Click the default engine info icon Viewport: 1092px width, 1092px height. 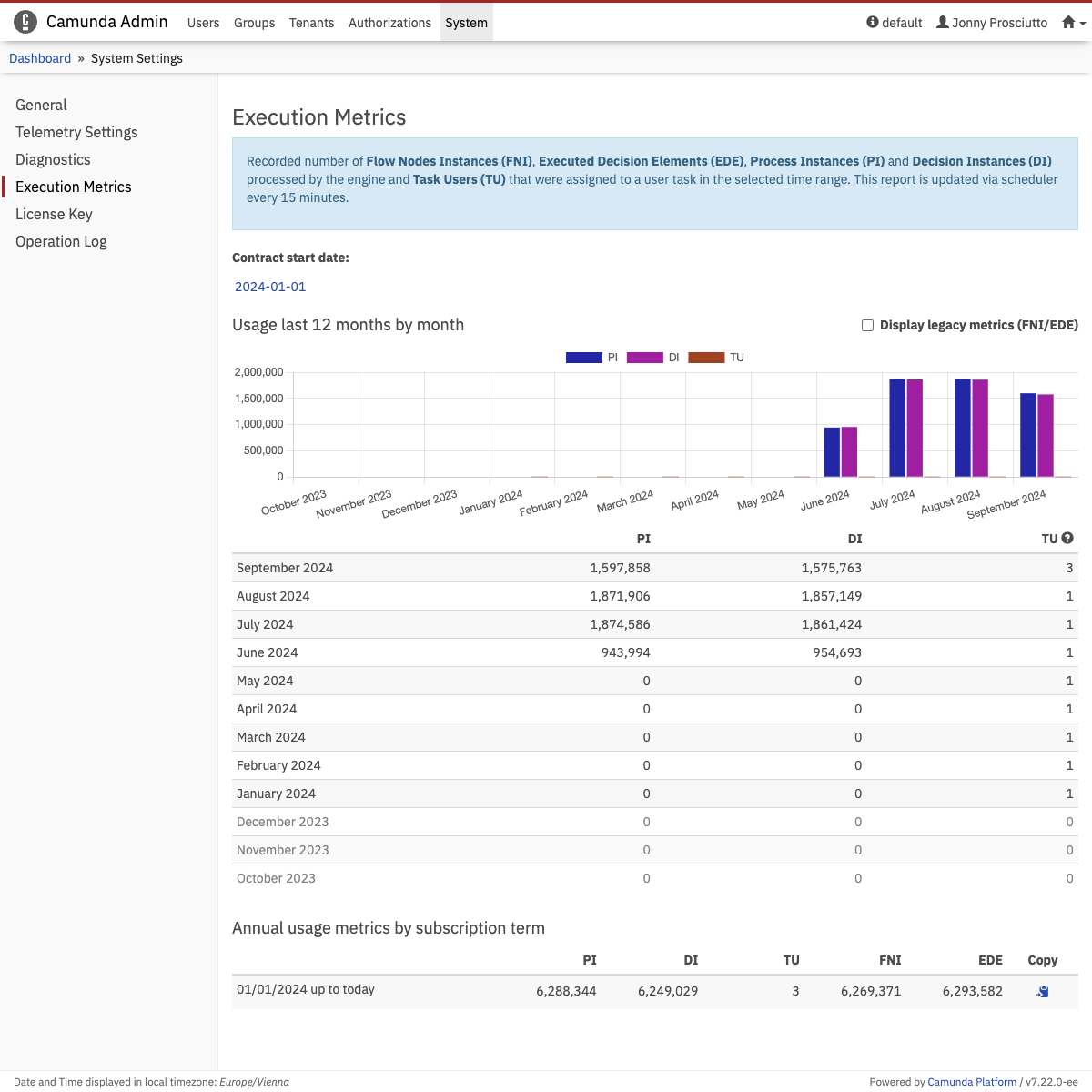click(873, 23)
